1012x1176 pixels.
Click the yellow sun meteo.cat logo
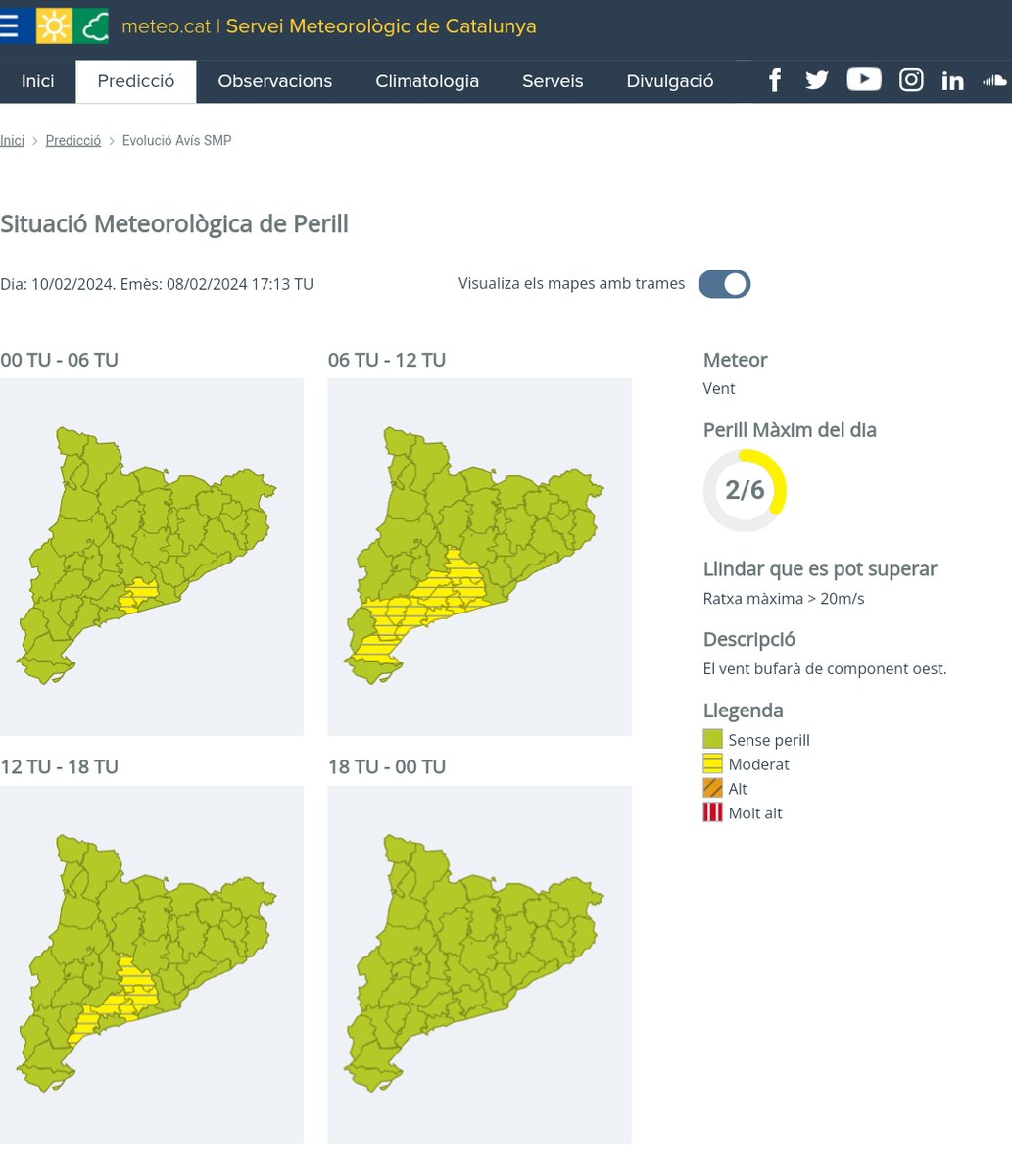click(54, 25)
